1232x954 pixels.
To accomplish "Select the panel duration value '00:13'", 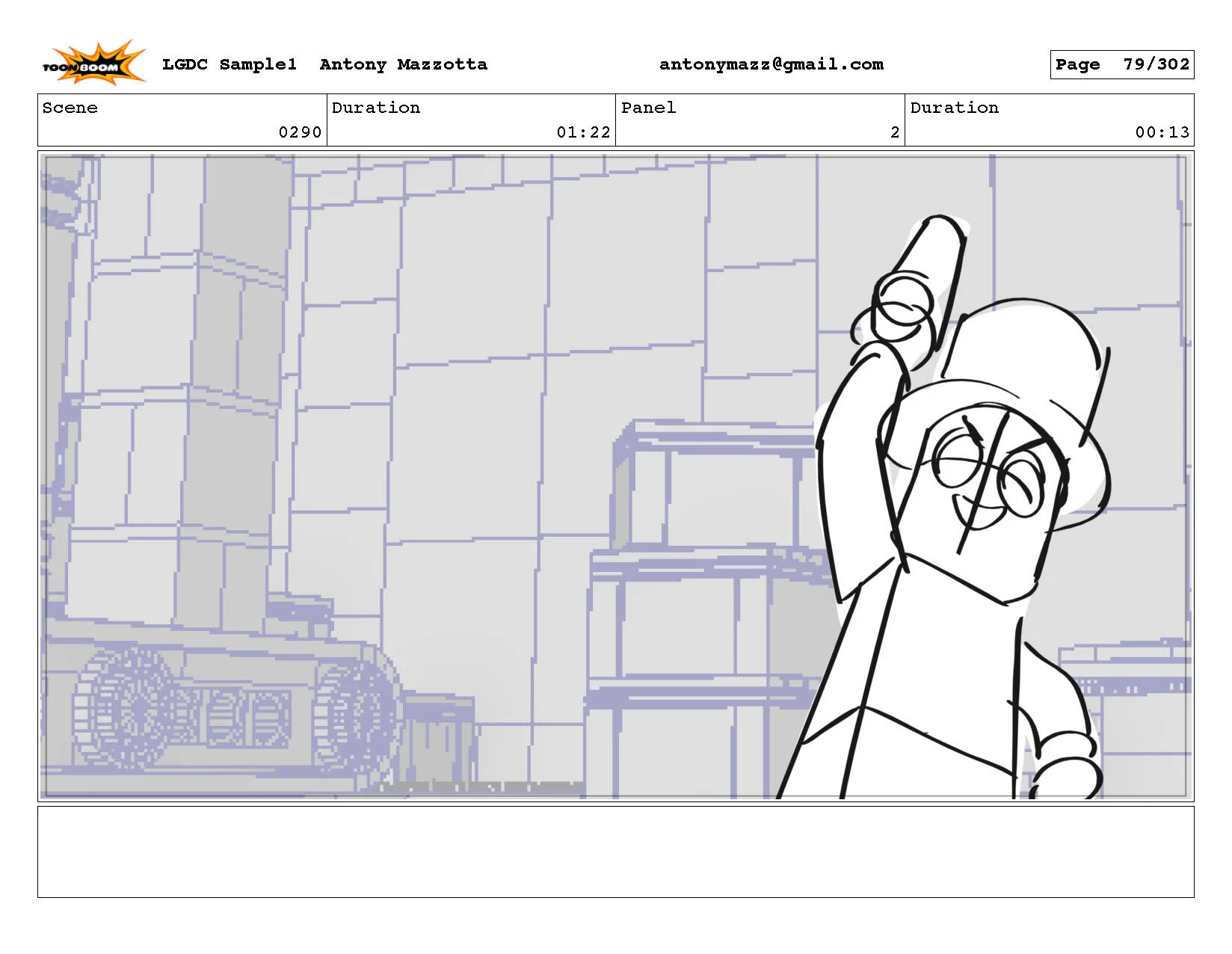I will click(x=1162, y=132).
